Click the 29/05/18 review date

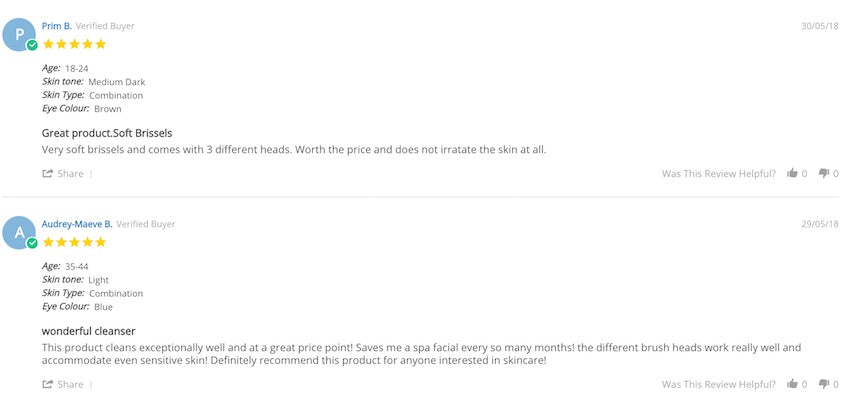tap(820, 224)
